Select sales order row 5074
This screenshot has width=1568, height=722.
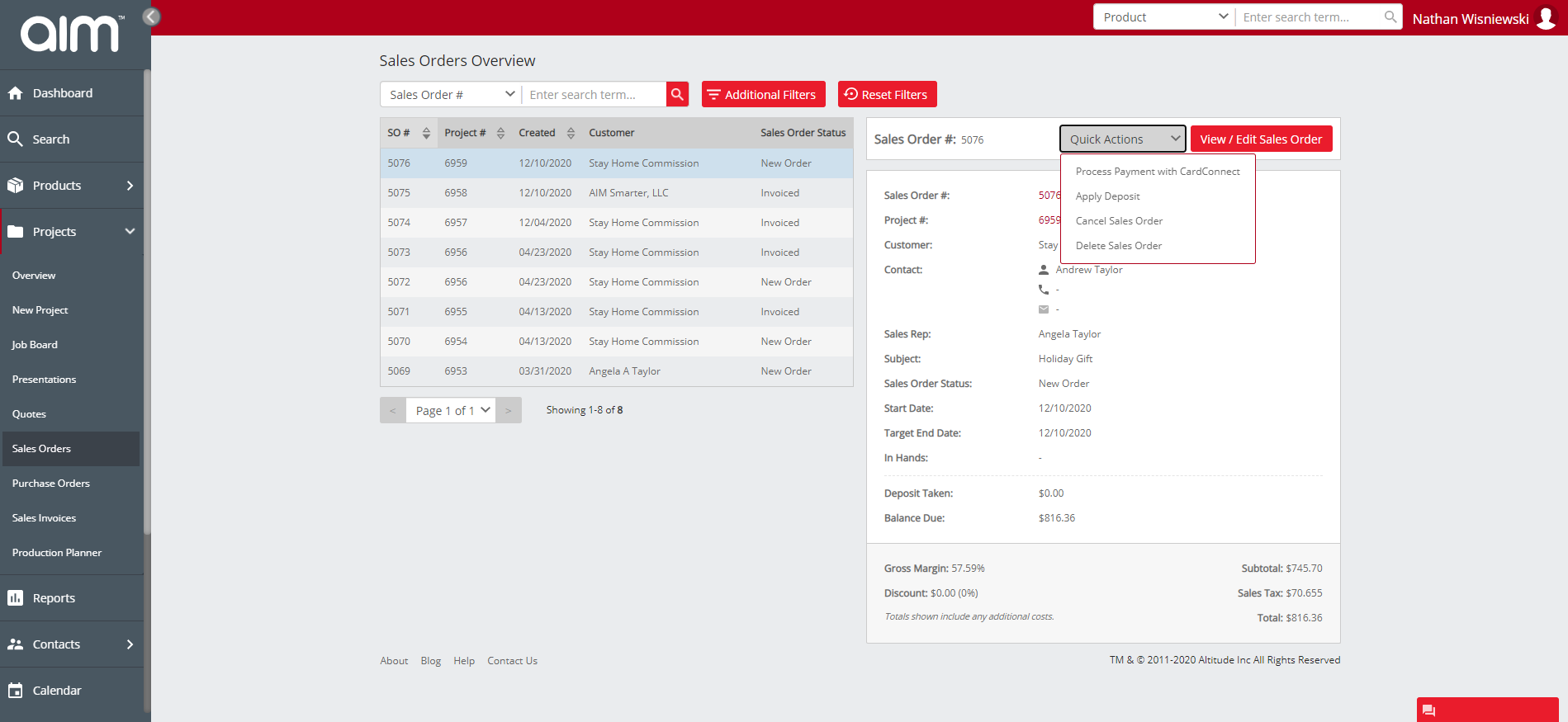(617, 223)
